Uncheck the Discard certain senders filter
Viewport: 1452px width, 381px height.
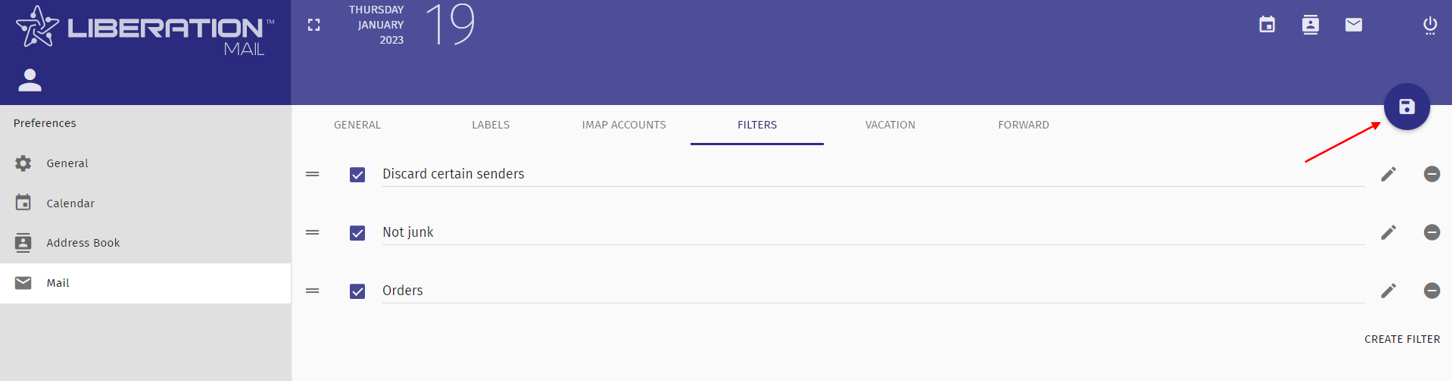[x=357, y=175]
